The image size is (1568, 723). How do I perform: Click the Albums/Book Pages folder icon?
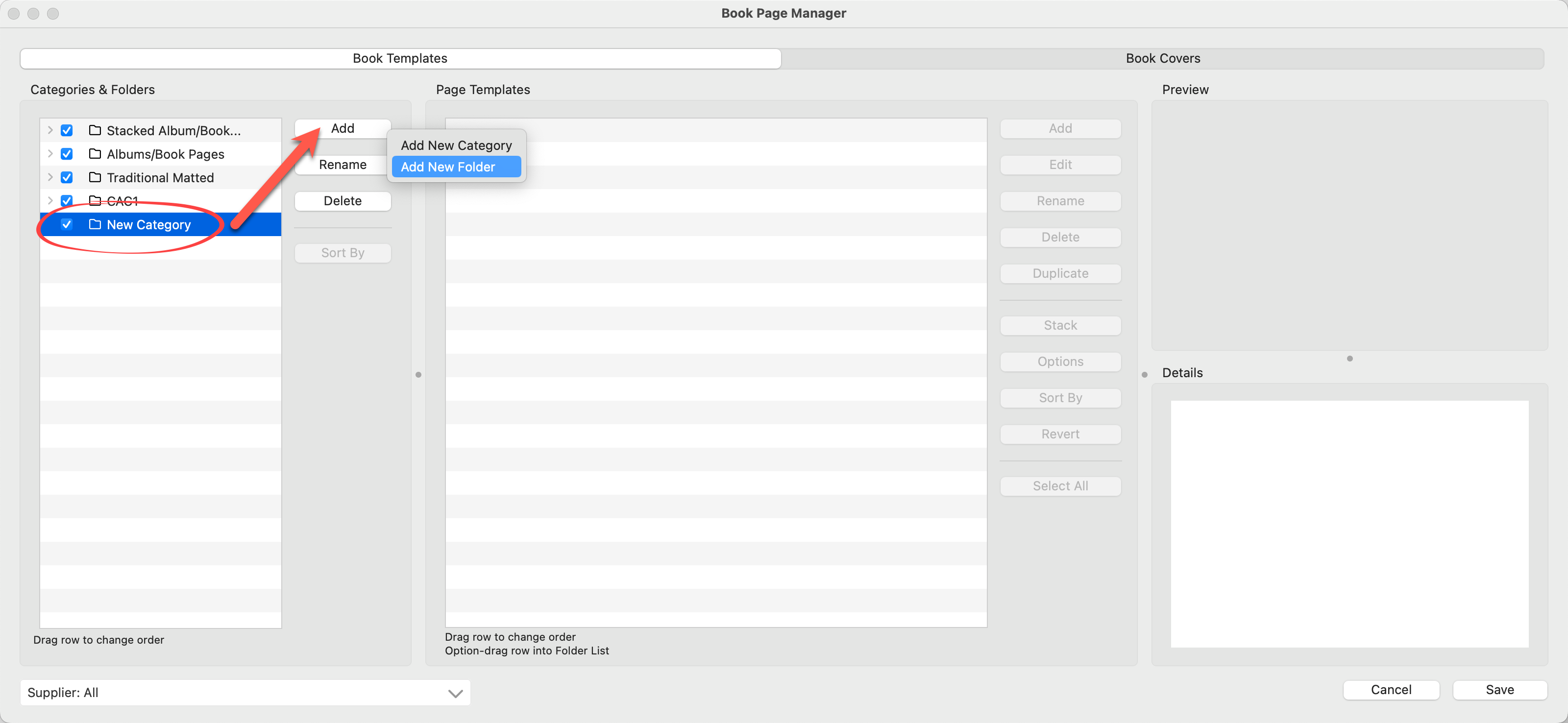click(x=95, y=154)
